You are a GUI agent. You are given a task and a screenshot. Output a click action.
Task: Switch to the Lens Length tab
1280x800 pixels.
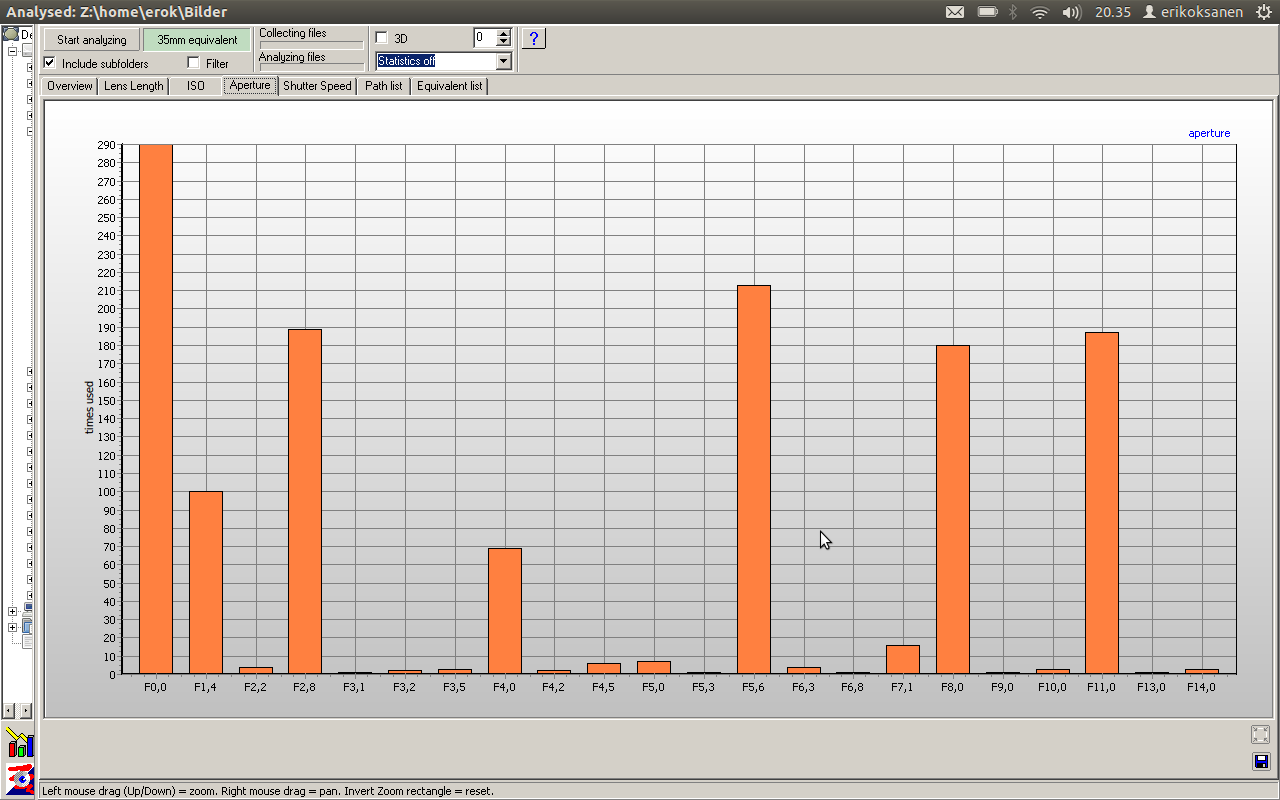pos(133,86)
